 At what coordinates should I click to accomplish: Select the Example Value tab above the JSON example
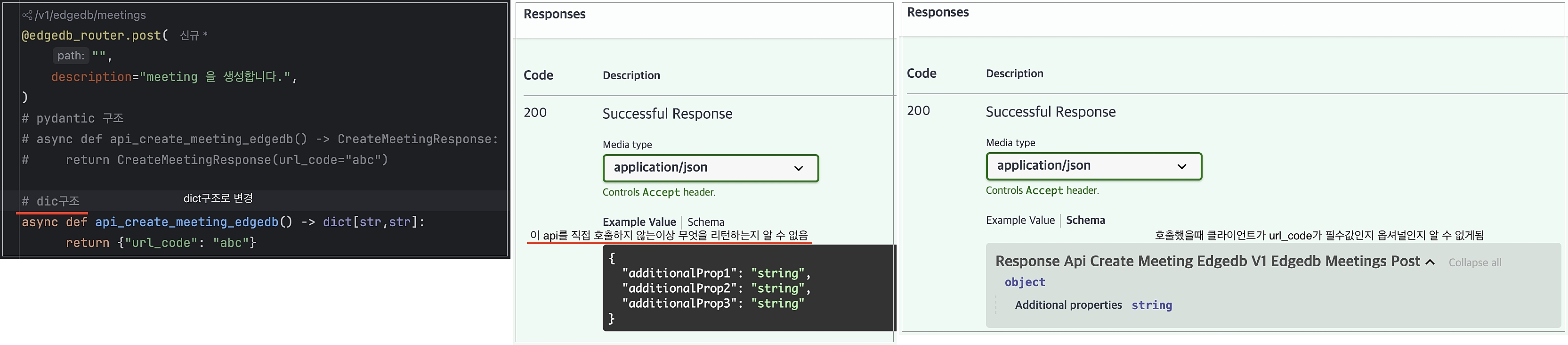pyautogui.click(x=639, y=222)
